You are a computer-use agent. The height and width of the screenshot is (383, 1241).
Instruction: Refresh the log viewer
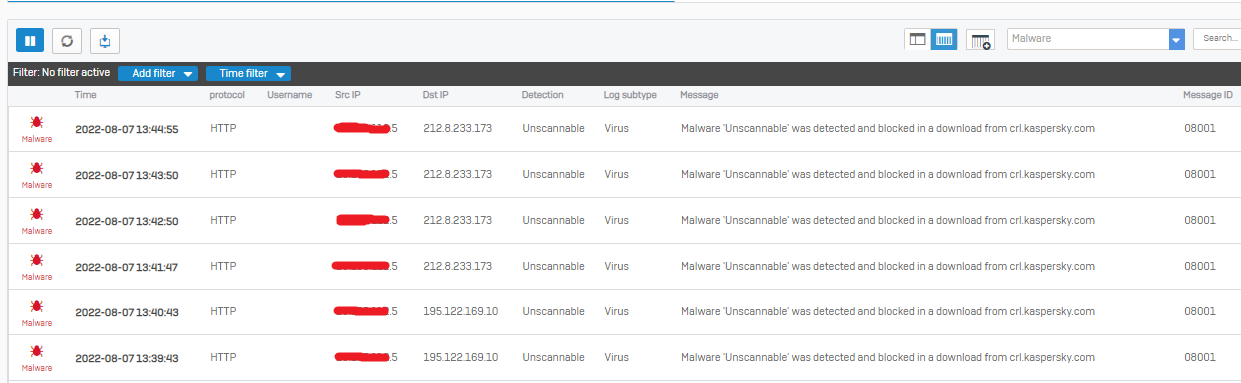pyautogui.click(x=67, y=40)
